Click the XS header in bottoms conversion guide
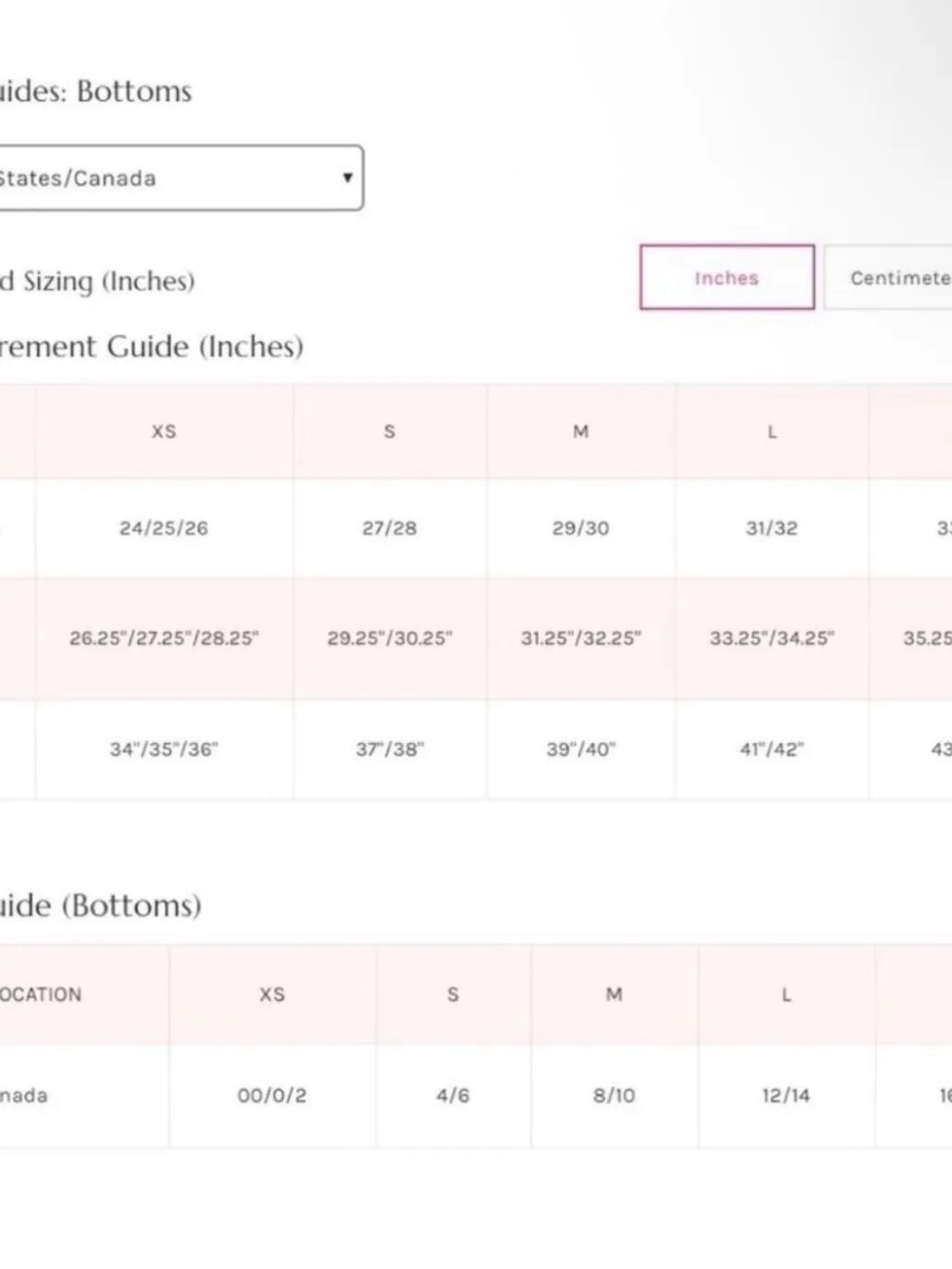Screen dimensions: 952x1269 (272, 995)
